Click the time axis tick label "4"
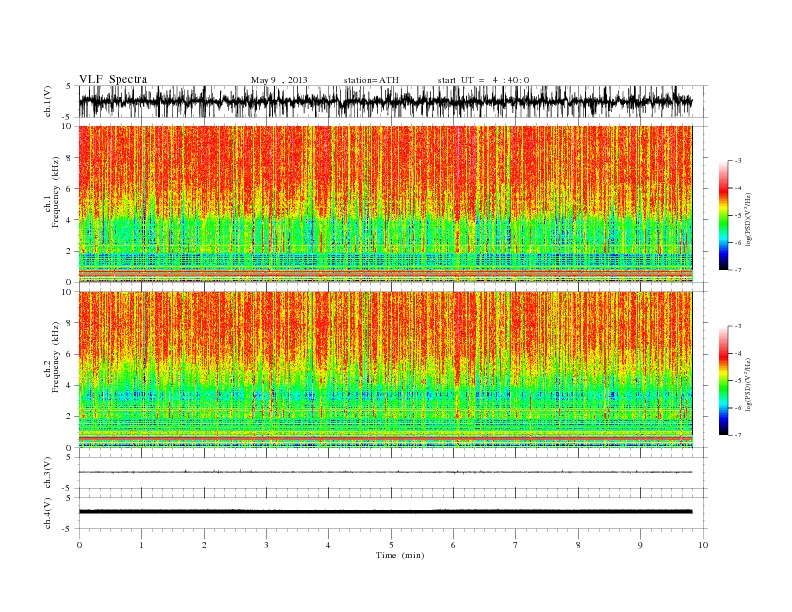792x612 pixels. coord(328,545)
